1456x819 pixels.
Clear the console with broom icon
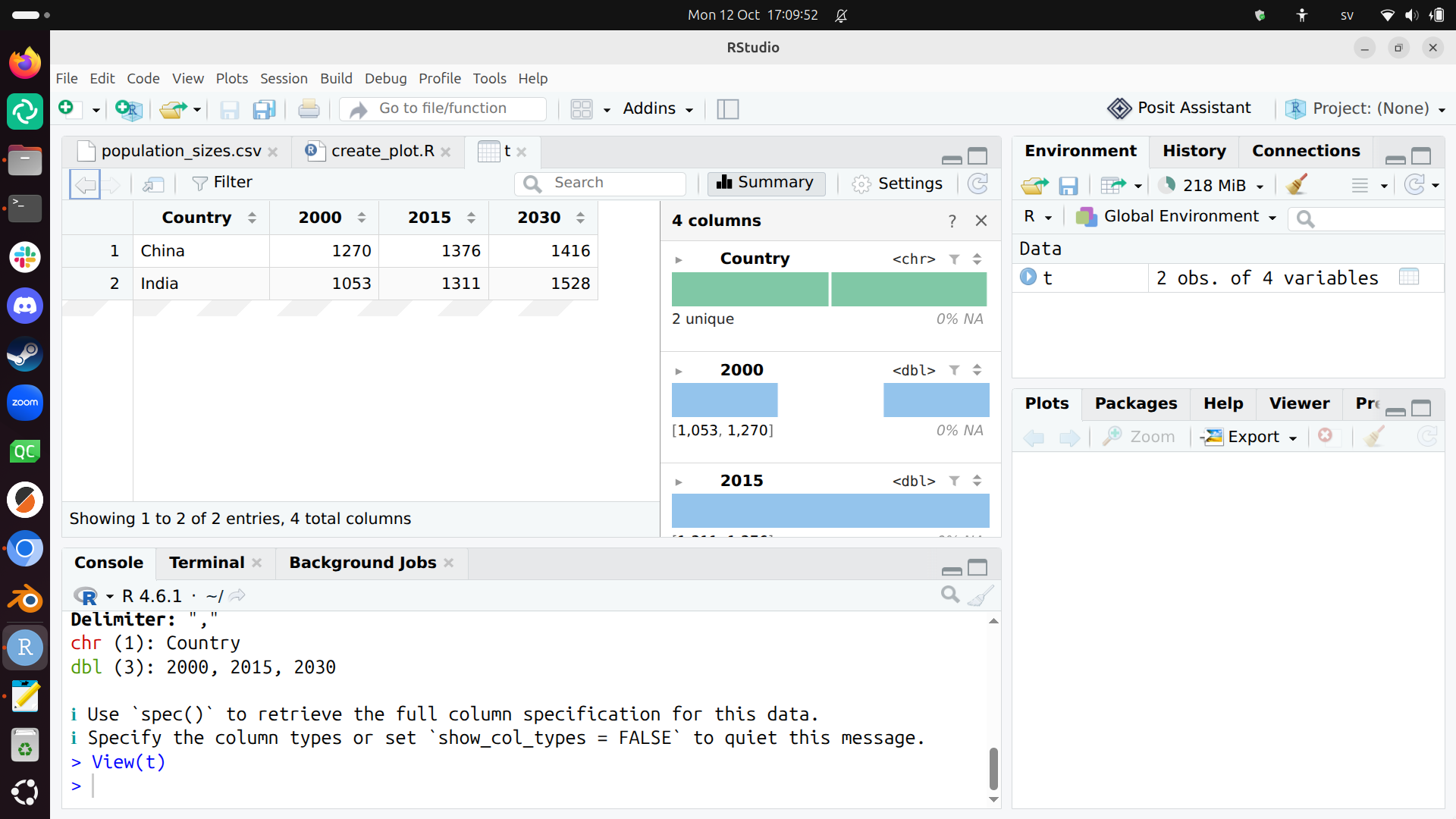click(x=981, y=595)
